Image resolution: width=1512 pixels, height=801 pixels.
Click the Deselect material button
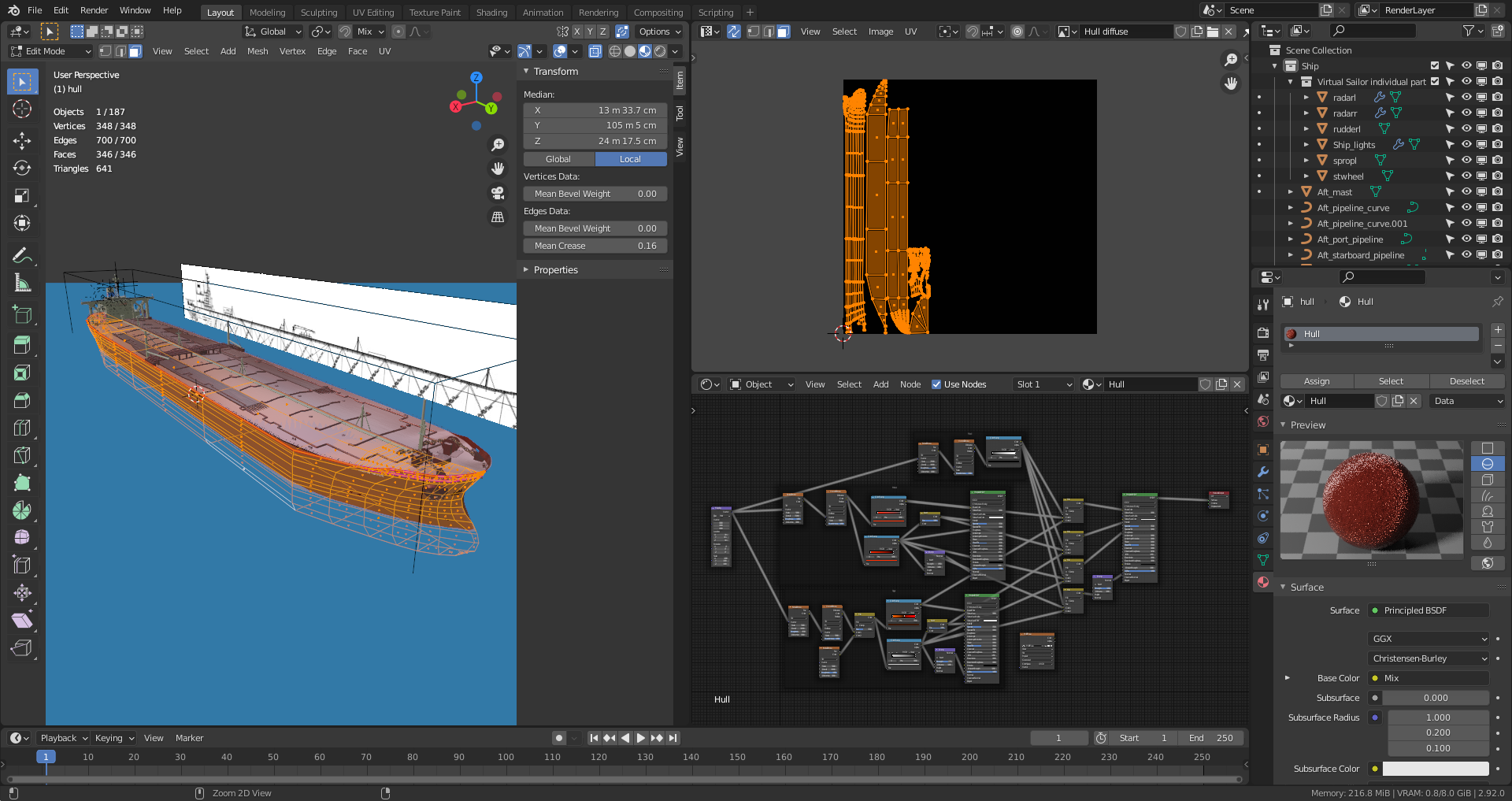coord(1467,381)
